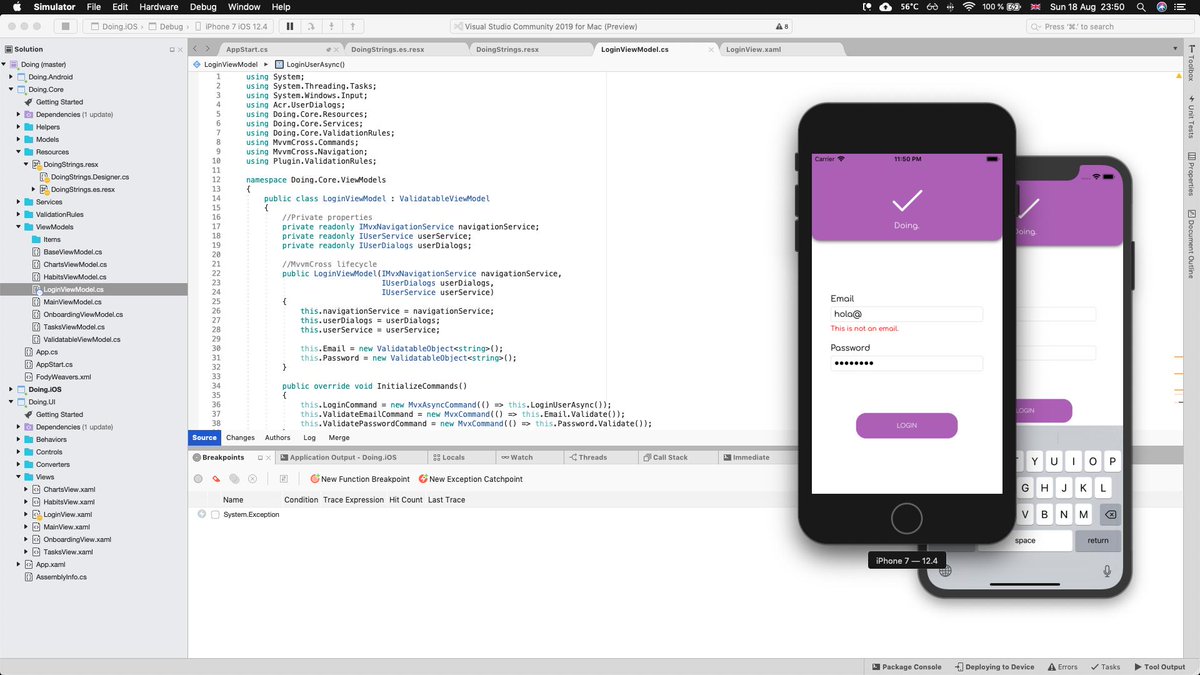Viewport: 1200px width, 675px height.
Task: Stop debugging with the square stop button
Action: [66, 26]
